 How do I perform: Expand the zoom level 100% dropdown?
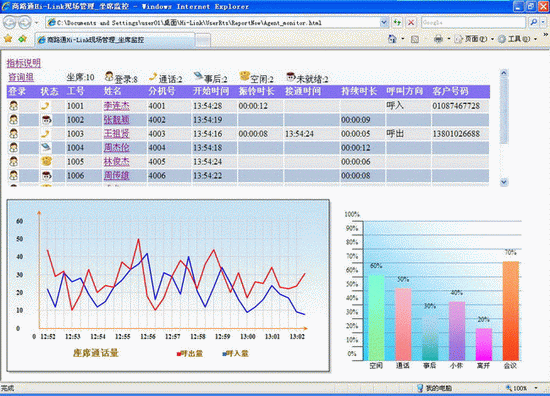(536, 388)
